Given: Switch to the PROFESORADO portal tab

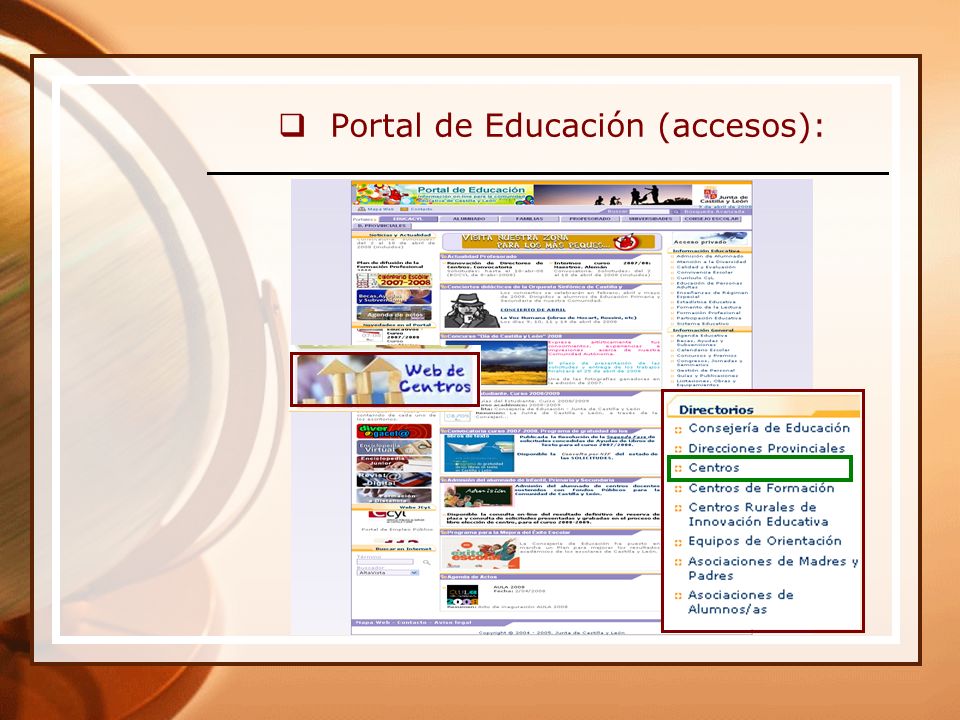Looking at the screenshot, I should coord(590,219).
